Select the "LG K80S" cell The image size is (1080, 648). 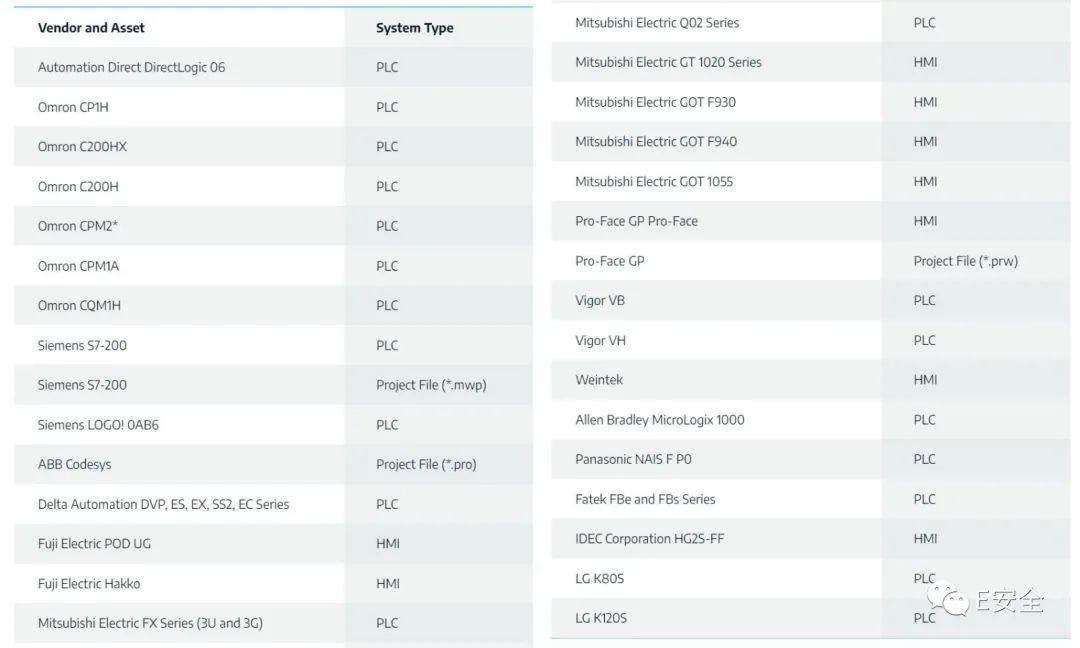tap(599, 578)
